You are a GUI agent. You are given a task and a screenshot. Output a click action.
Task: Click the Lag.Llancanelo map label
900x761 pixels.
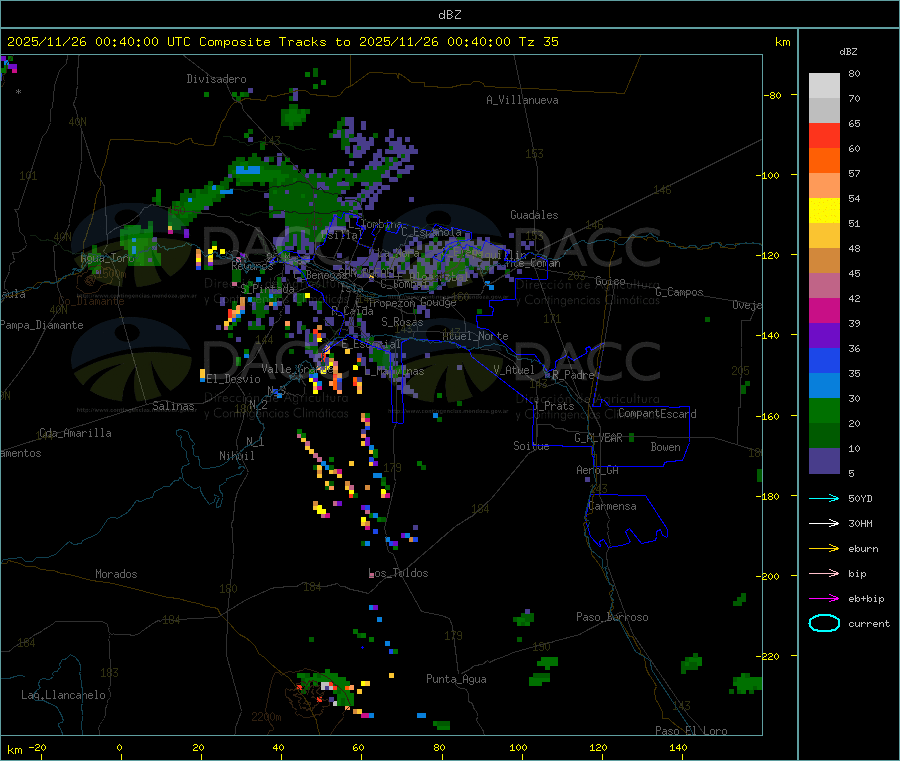pos(64,695)
